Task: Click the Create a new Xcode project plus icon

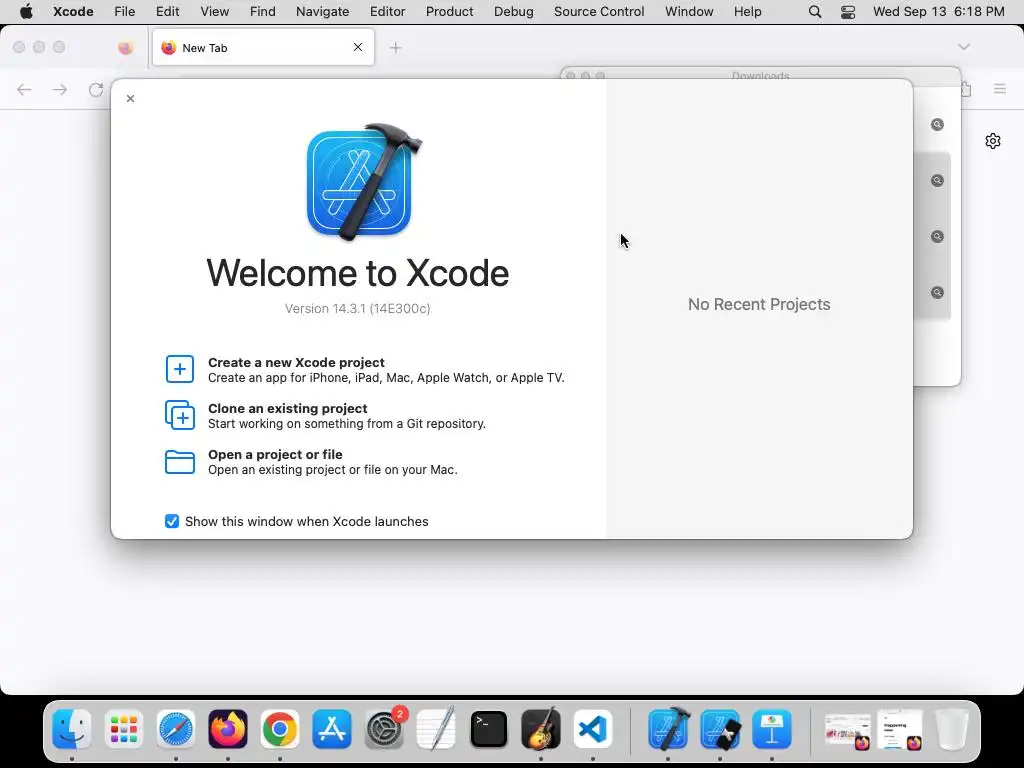Action: tap(180, 369)
